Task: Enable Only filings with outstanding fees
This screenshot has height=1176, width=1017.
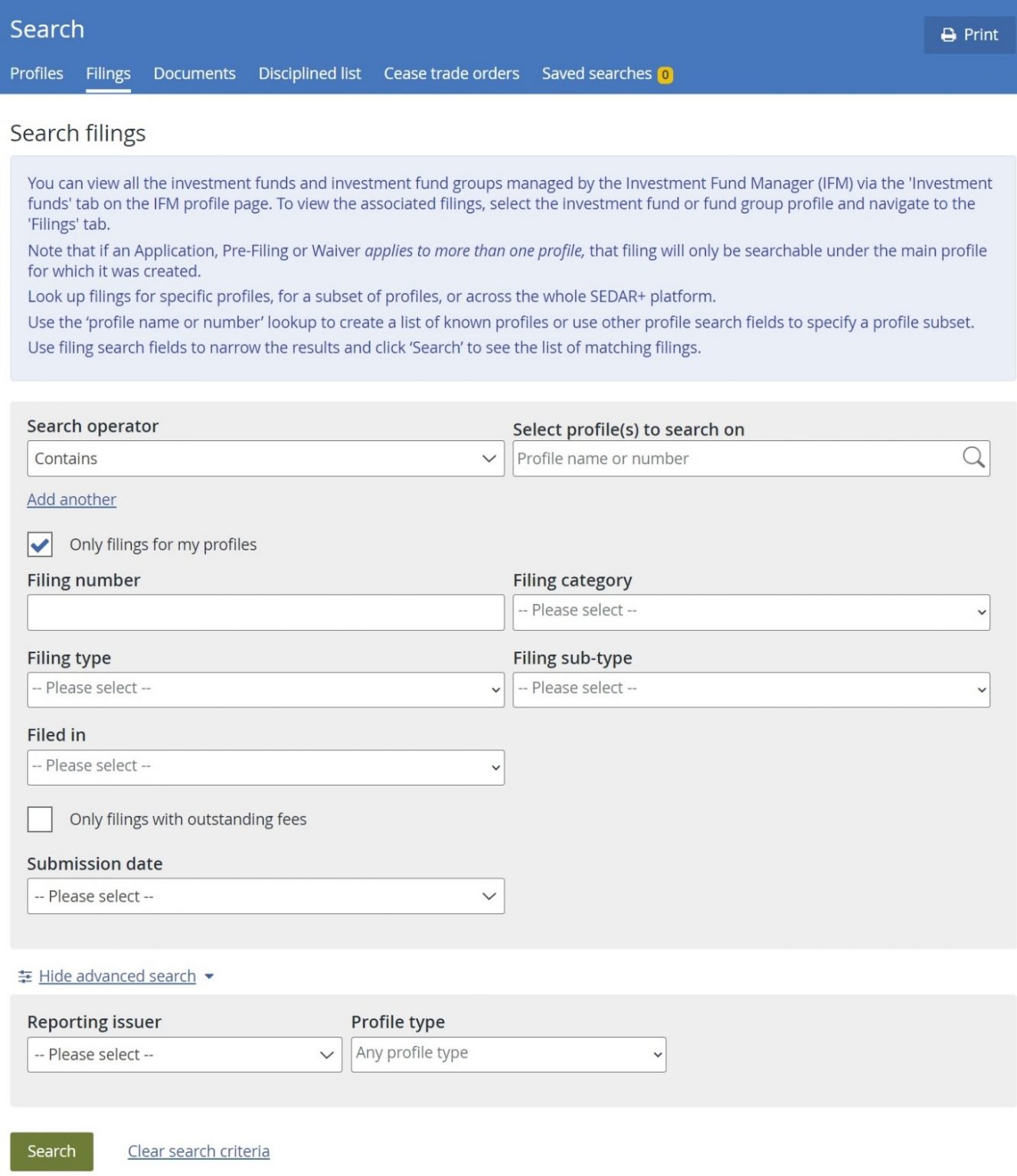Action: point(40,819)
